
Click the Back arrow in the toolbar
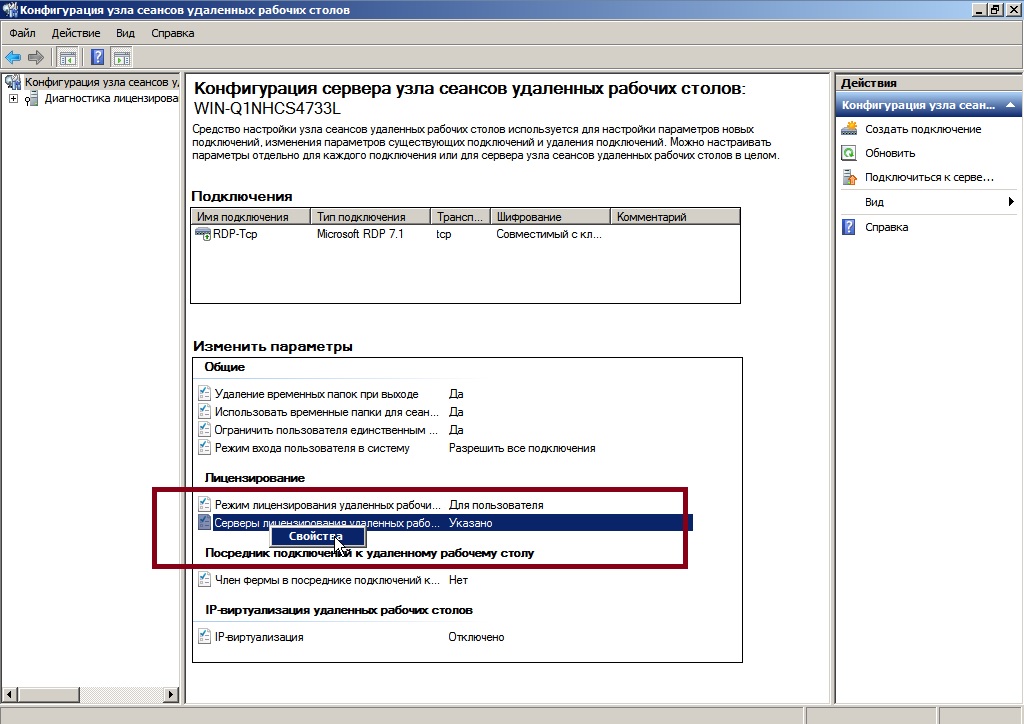(13, 57)
